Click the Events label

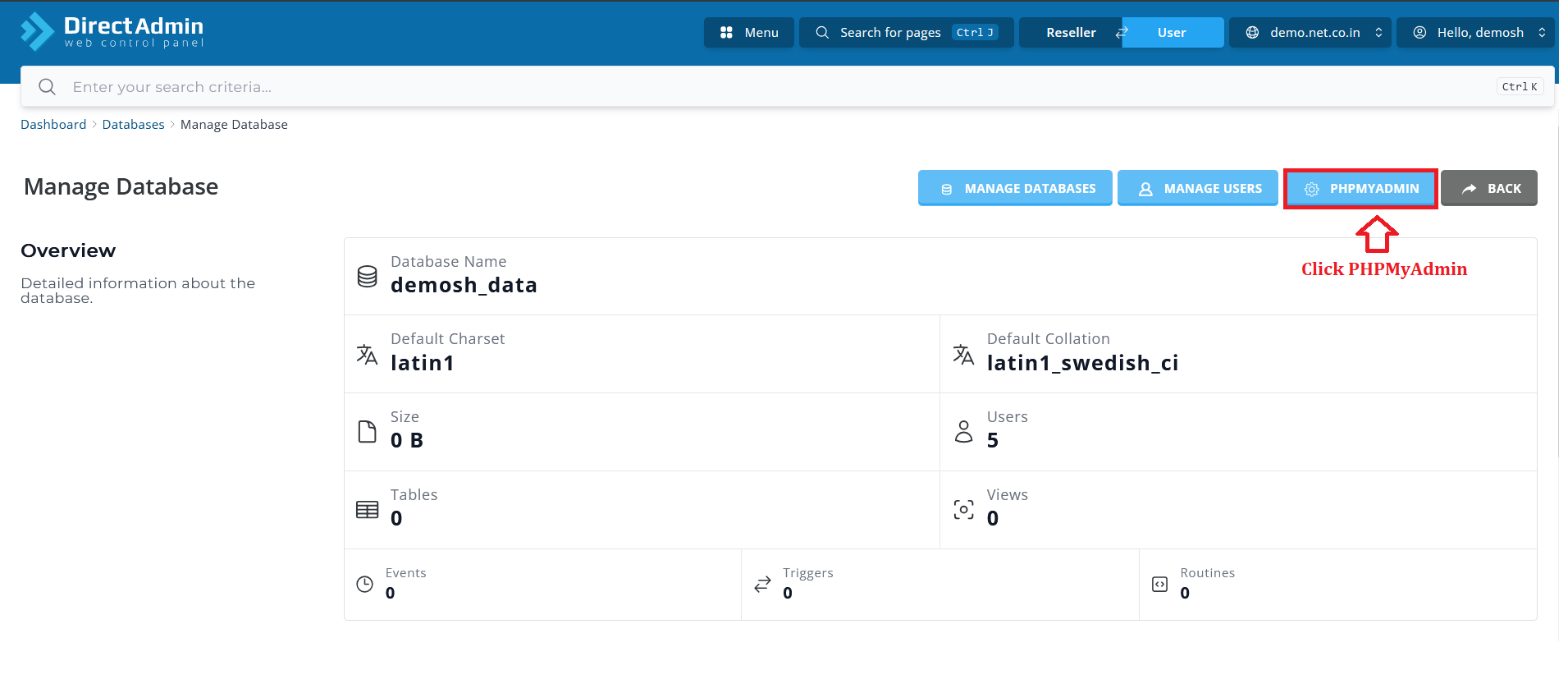pos(405,573)
